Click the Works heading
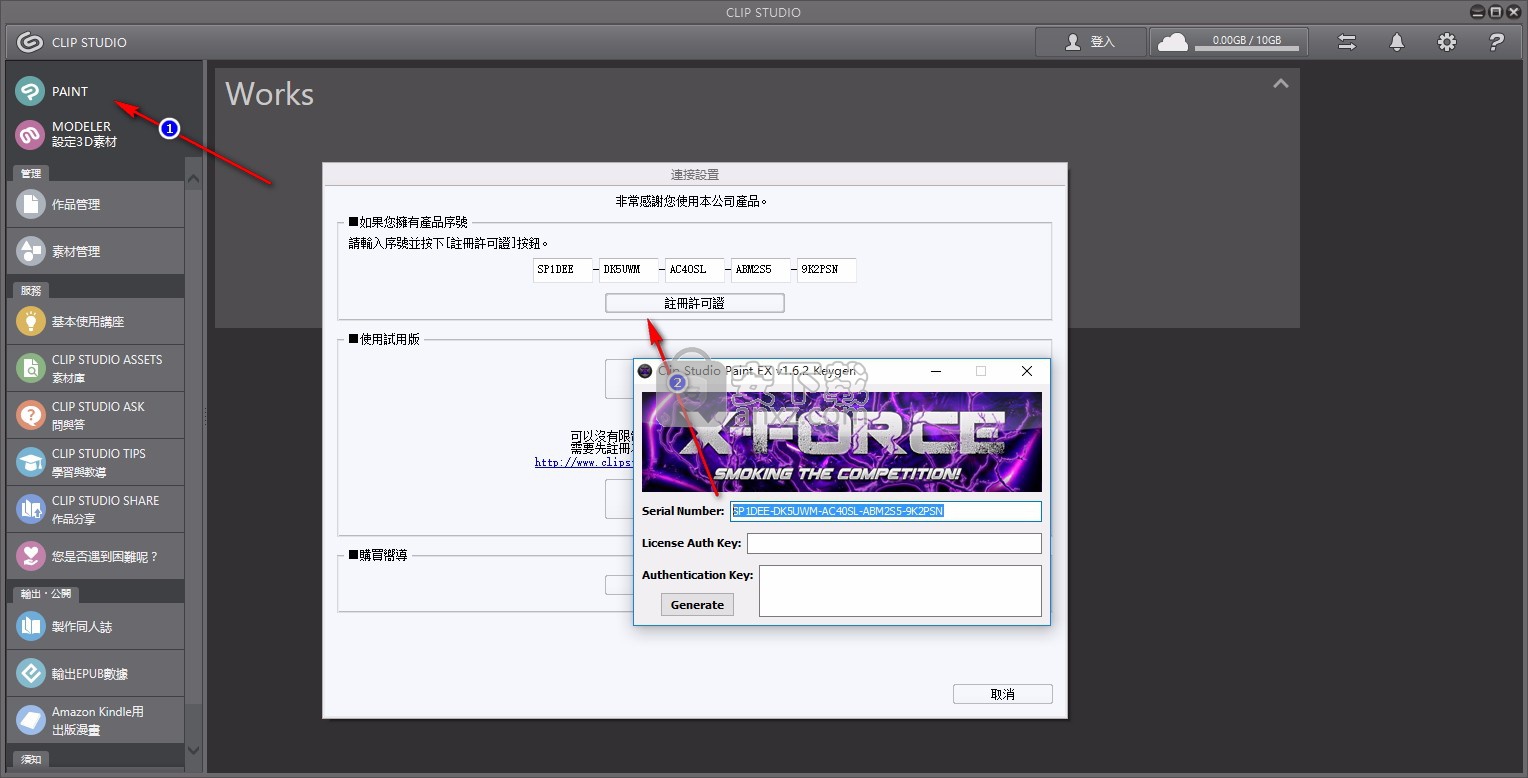The height and width of the screenshot is (778, 1528). (x=270, y=94)
